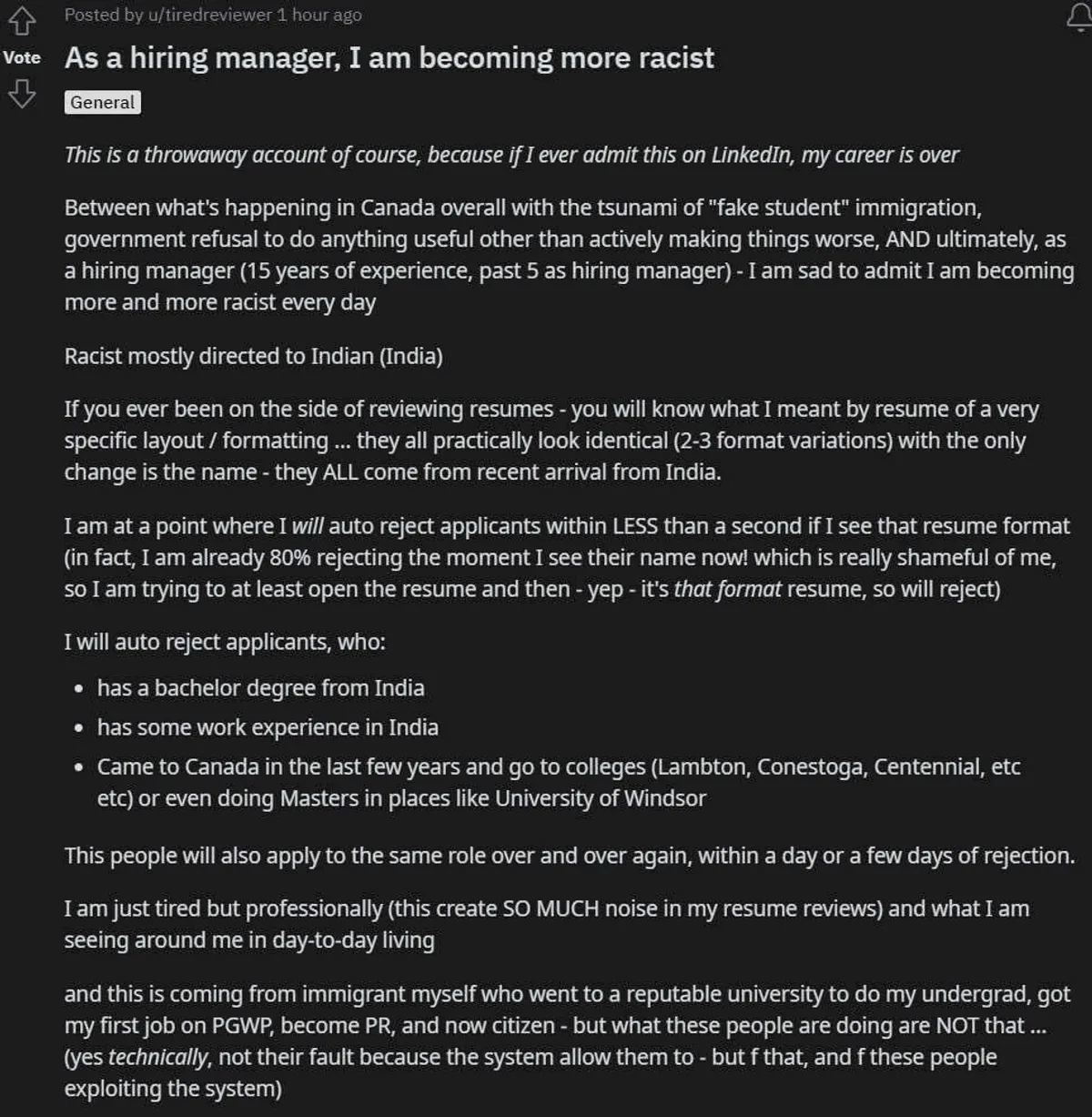
Task: Select the General flair tag
Action: point(103,102)
